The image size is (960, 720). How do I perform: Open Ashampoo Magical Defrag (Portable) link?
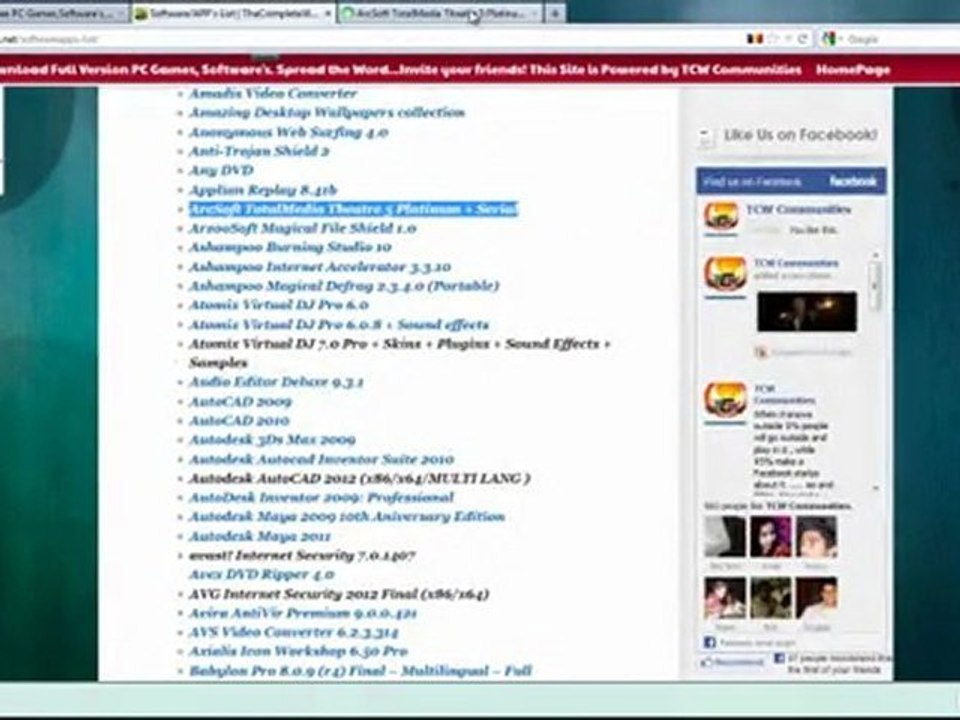[x=343, y=286]
